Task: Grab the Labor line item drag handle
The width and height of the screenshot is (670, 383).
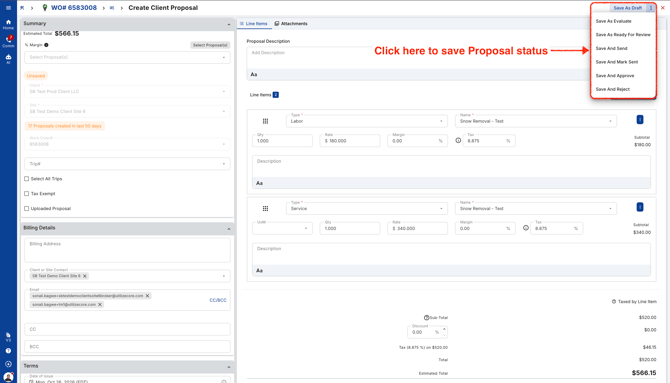Action: click(x=265, y=121)
